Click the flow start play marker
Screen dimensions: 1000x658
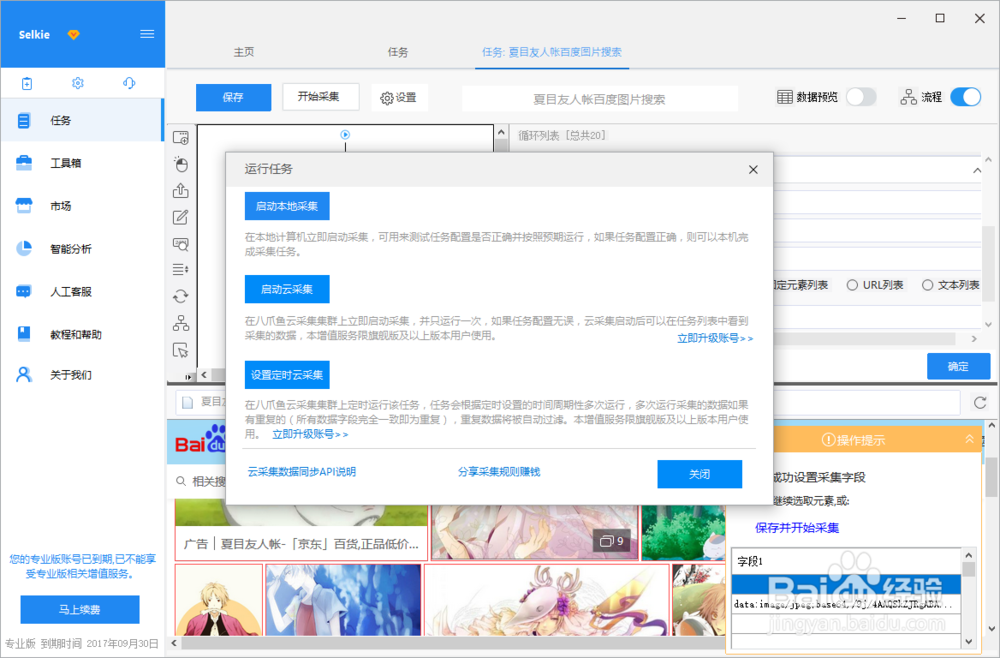(x=345, y=135)
